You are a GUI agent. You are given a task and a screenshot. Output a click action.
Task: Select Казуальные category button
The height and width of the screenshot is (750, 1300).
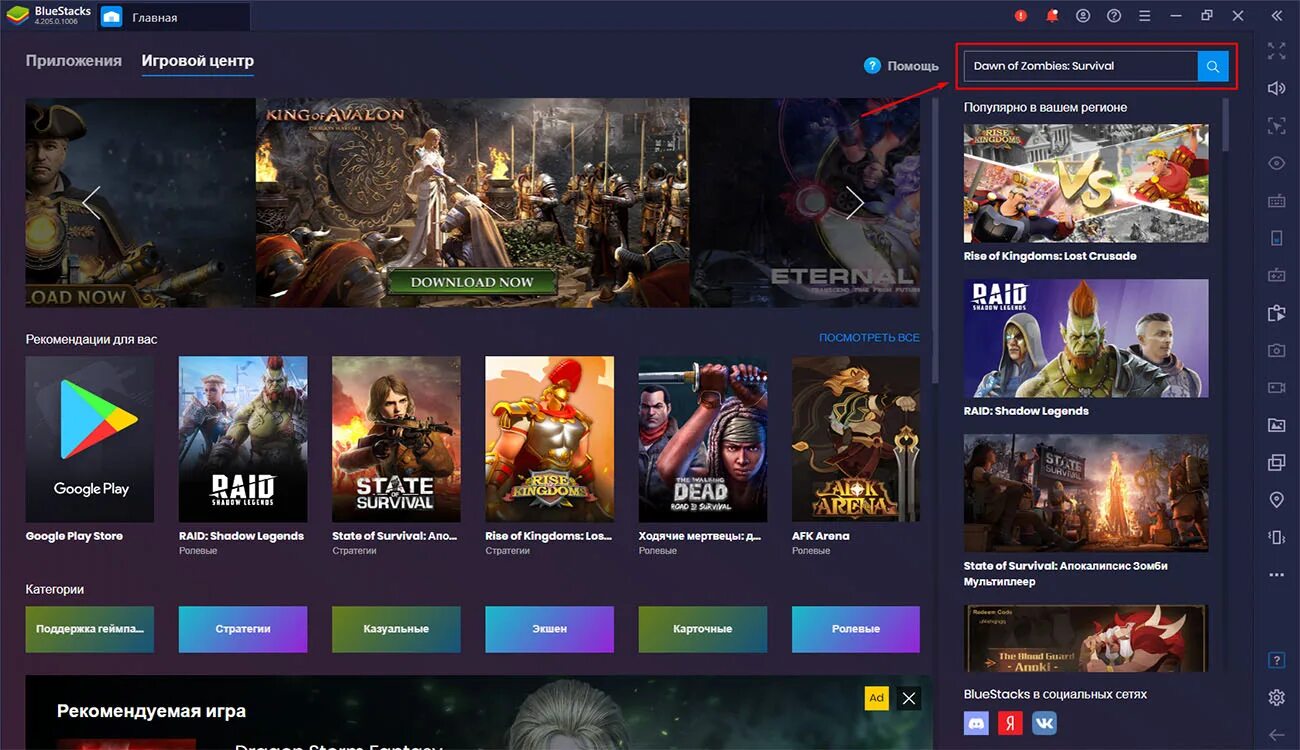point(396,629)
